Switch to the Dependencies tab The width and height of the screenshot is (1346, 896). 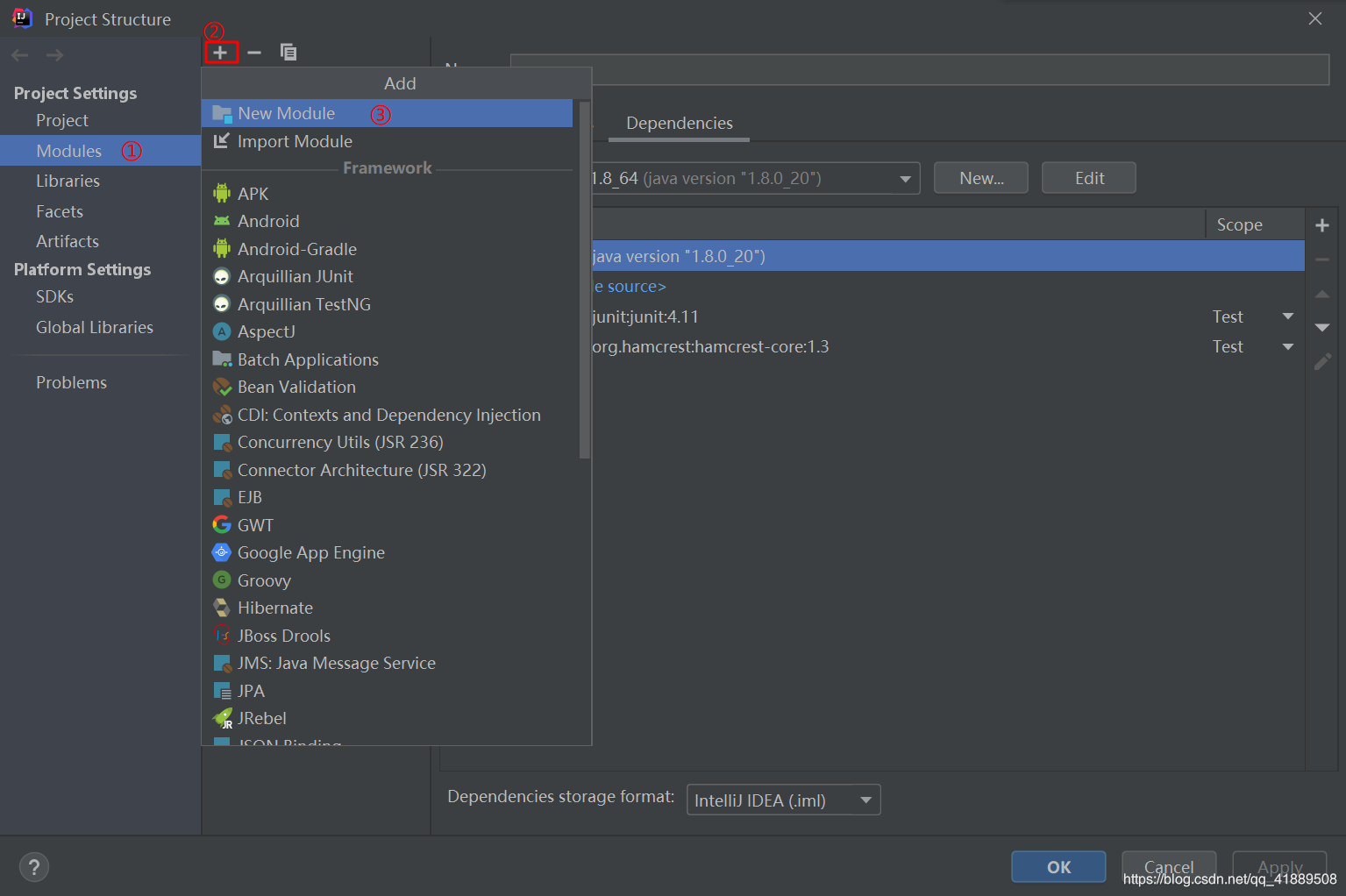coord(680,124)
